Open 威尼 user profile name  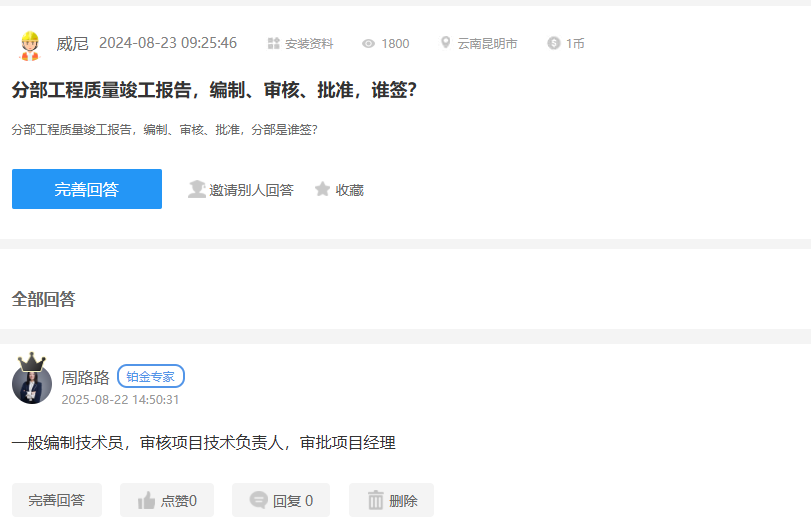click(72, 43)
